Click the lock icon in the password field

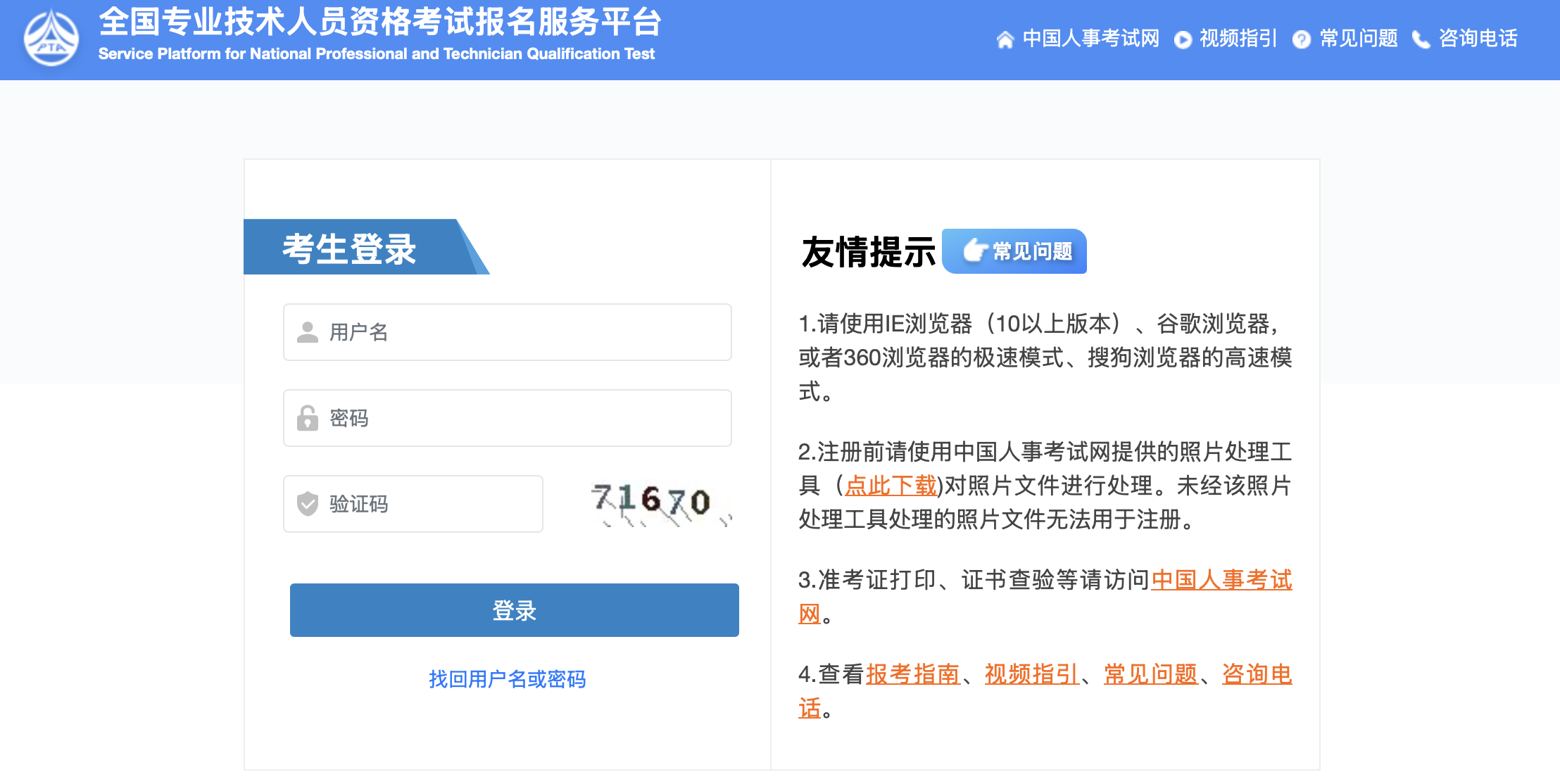[308, 418]
